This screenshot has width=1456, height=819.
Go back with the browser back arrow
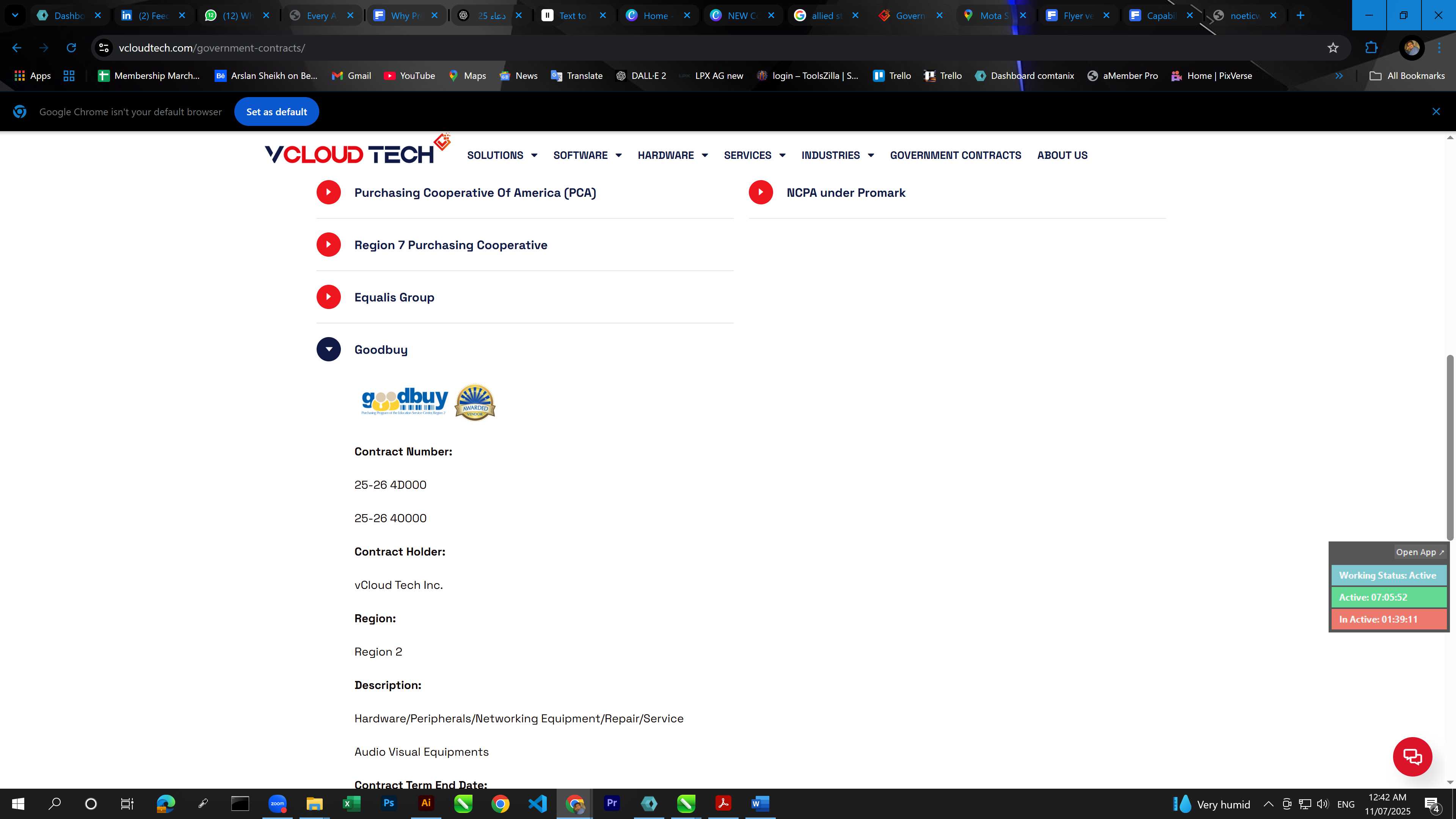[x=17, y=48]
